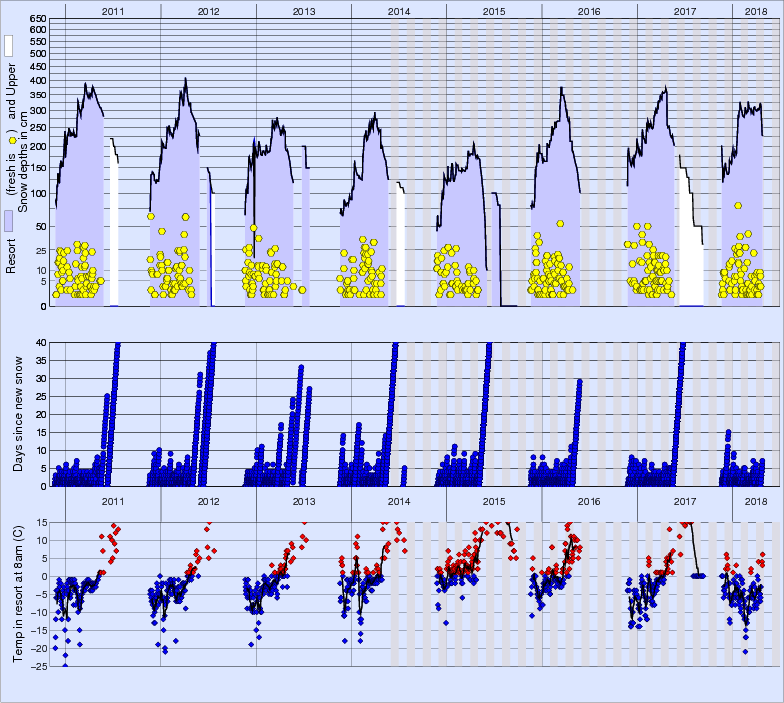The image size is (784, 703).
Task: Click the 40 tick on days axis
Action: pyautogui.click(x=40, y=342)
